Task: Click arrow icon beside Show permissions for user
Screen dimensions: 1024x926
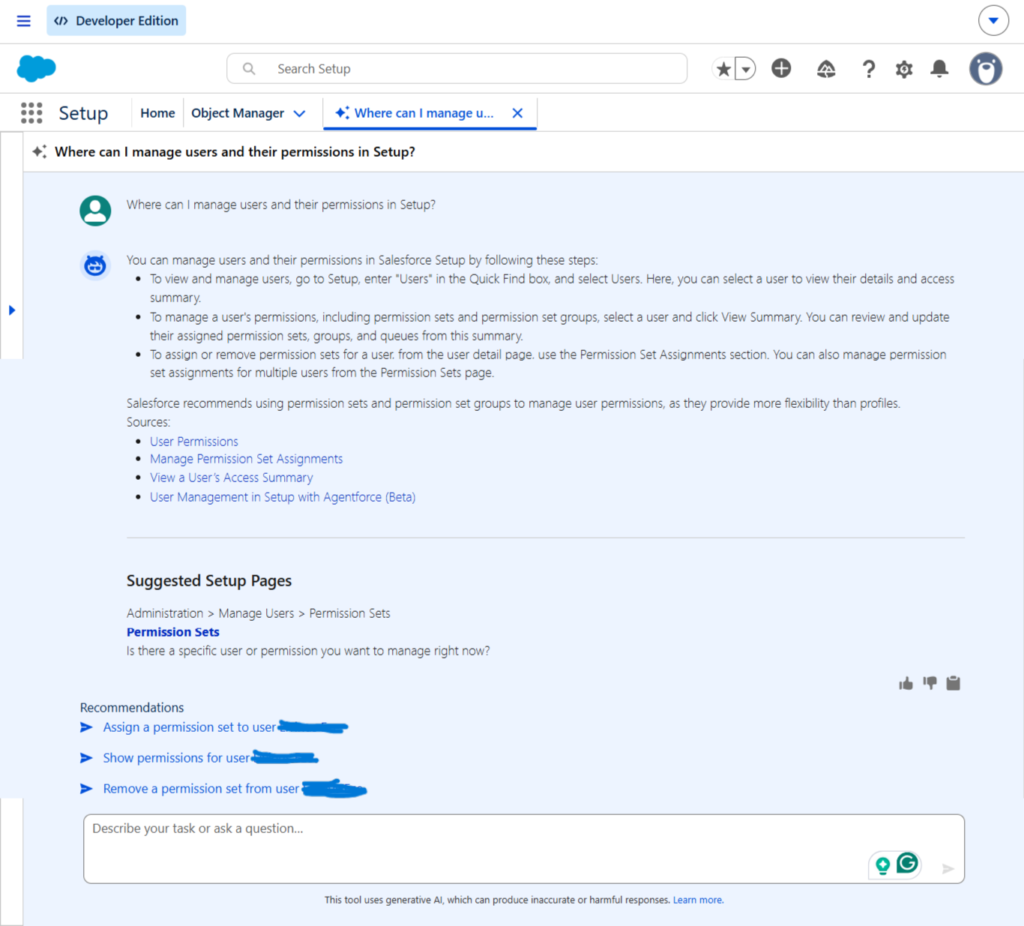Action: (x=86, y=758)
